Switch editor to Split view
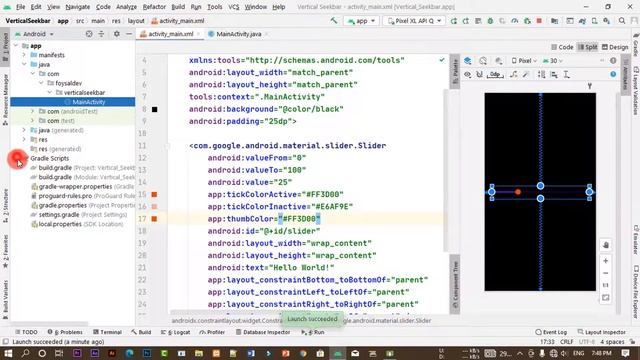Screen dimensions: 640x360 click(588, 47)
